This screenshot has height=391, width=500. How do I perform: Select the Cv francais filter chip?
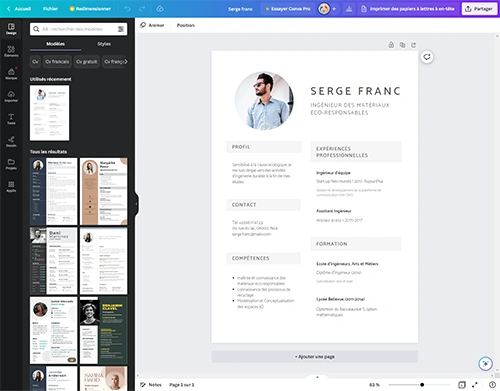57,62
